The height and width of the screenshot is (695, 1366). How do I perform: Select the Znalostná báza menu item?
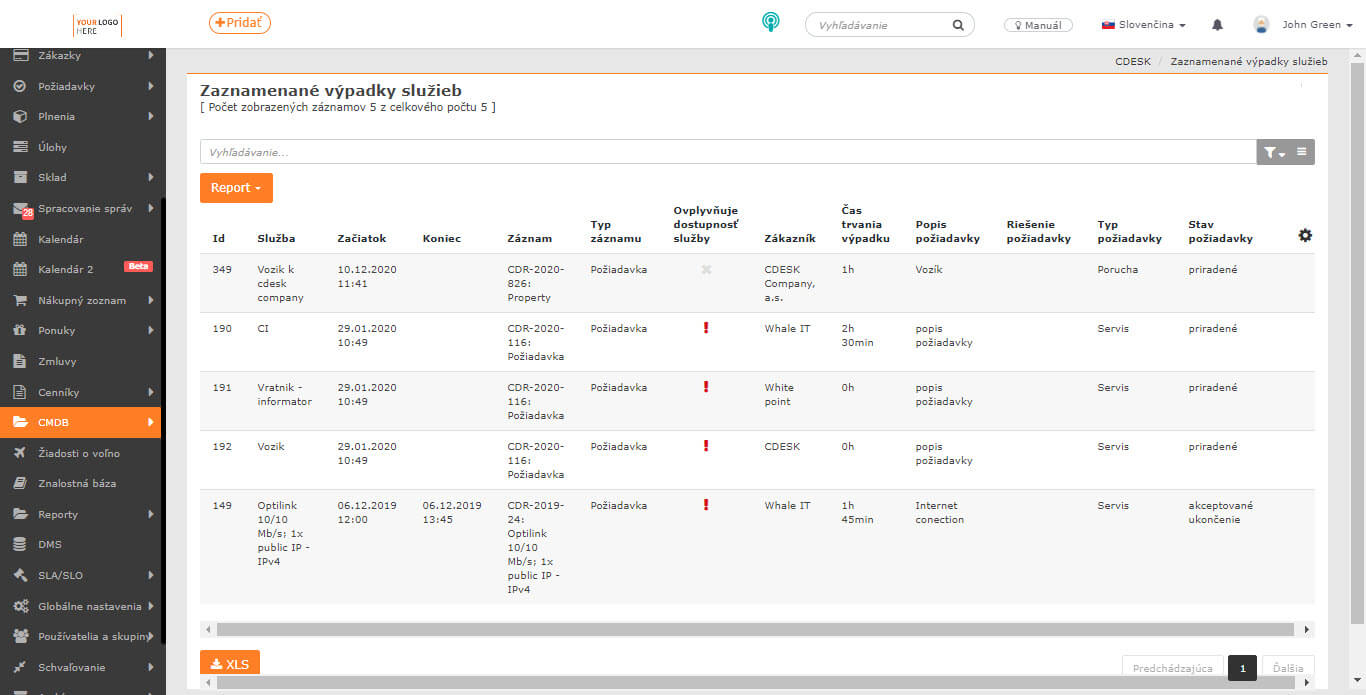(77, 483)
